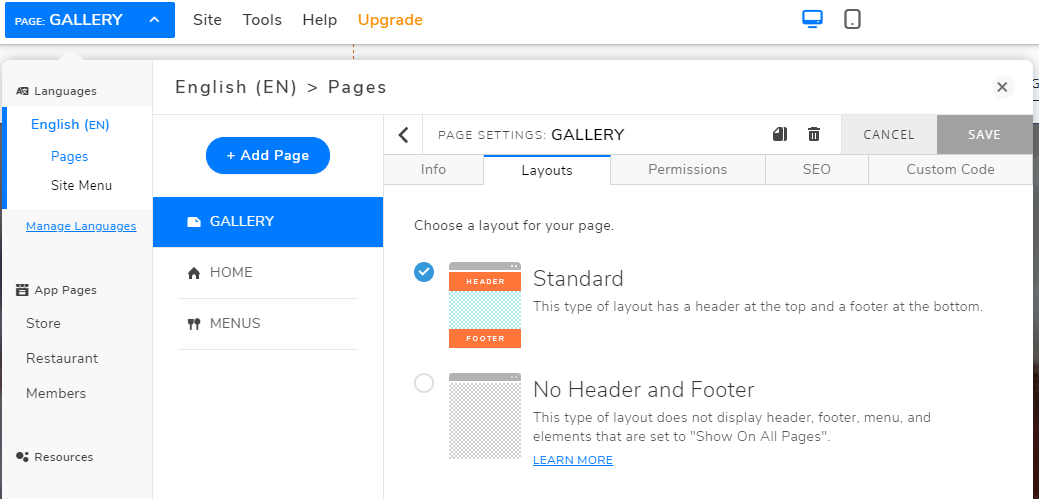Go back using the left chevron
The image size is (1039, 499).
coord(404,135)
